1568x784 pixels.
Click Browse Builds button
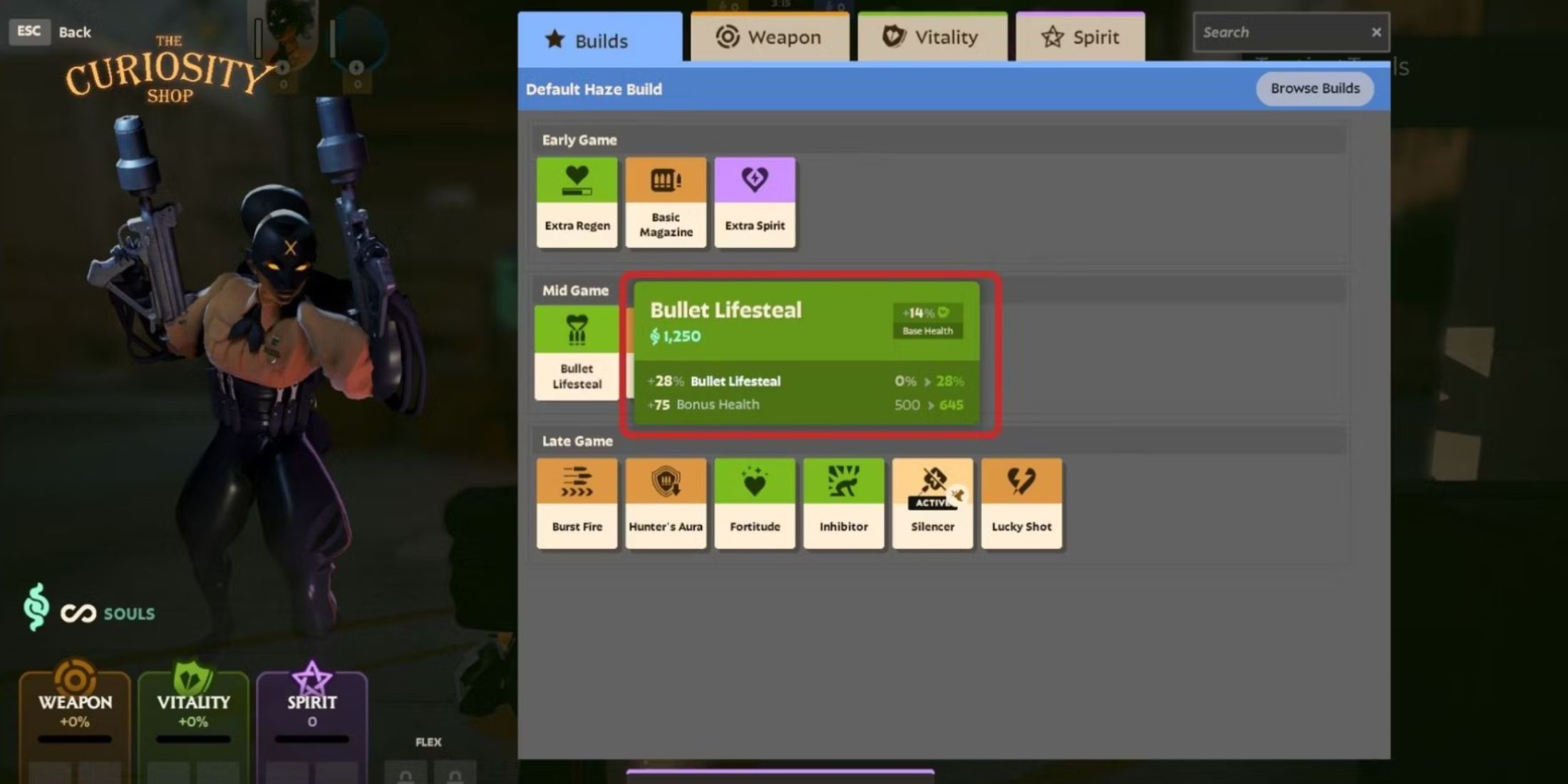pyautogui.click(x=1313, y=88)
